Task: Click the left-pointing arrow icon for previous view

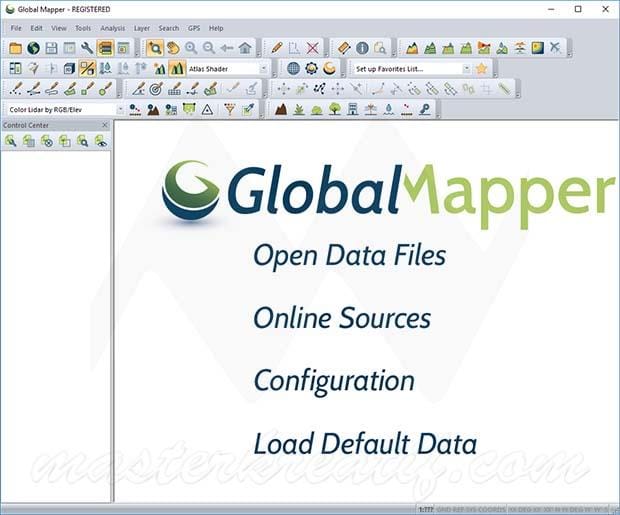Action: coord(227,48)
